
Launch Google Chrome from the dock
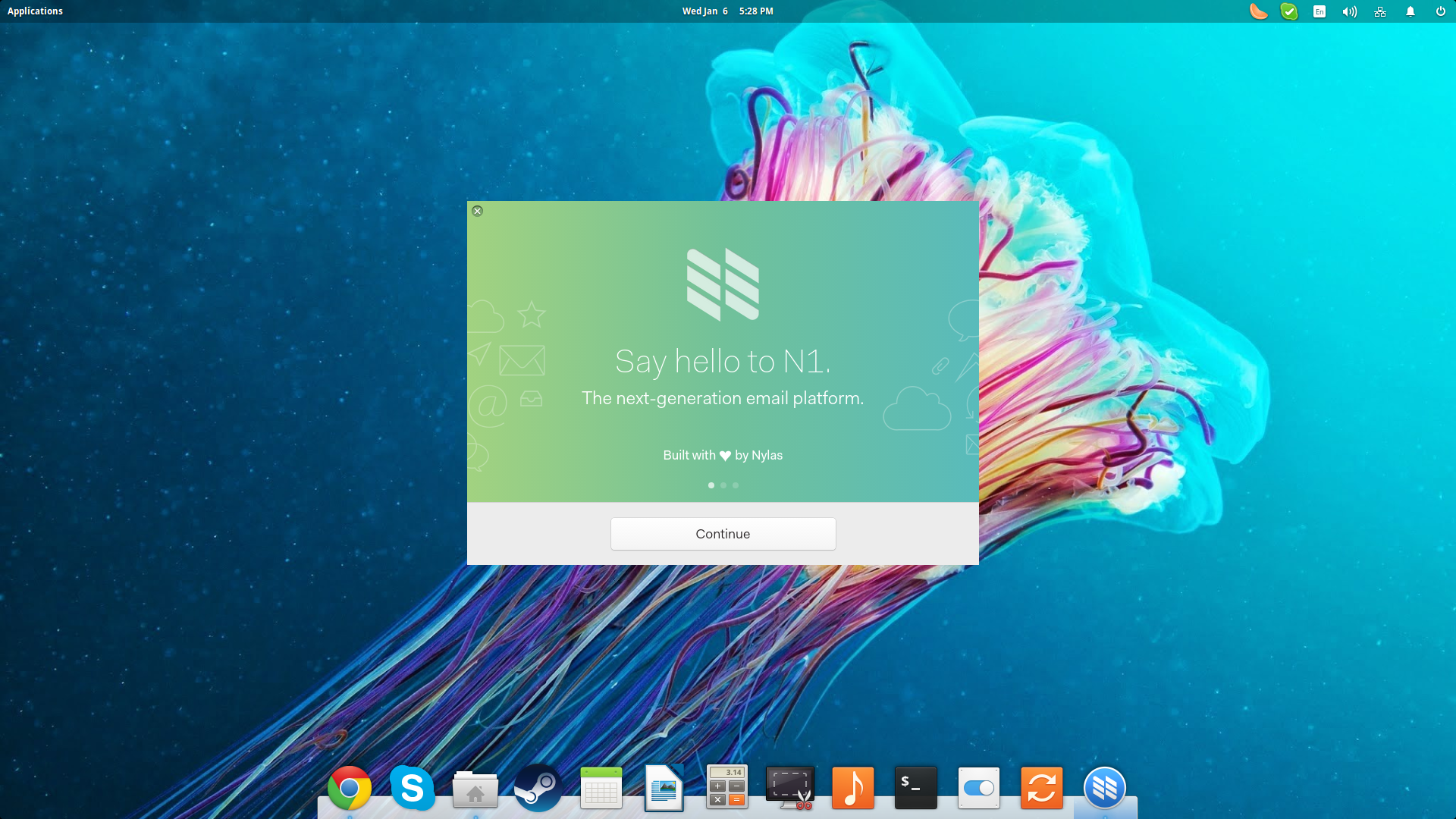[x=349, y=789]
